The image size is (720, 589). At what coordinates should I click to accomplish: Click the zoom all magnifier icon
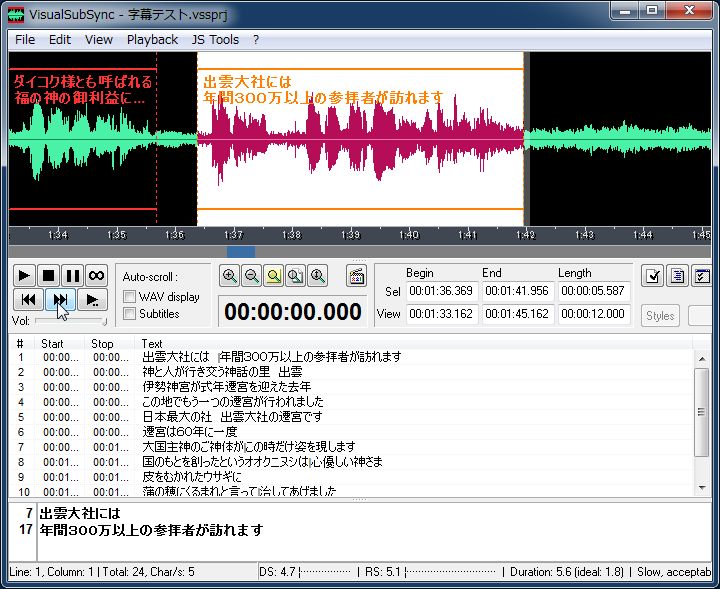click(x=295, y=276)
